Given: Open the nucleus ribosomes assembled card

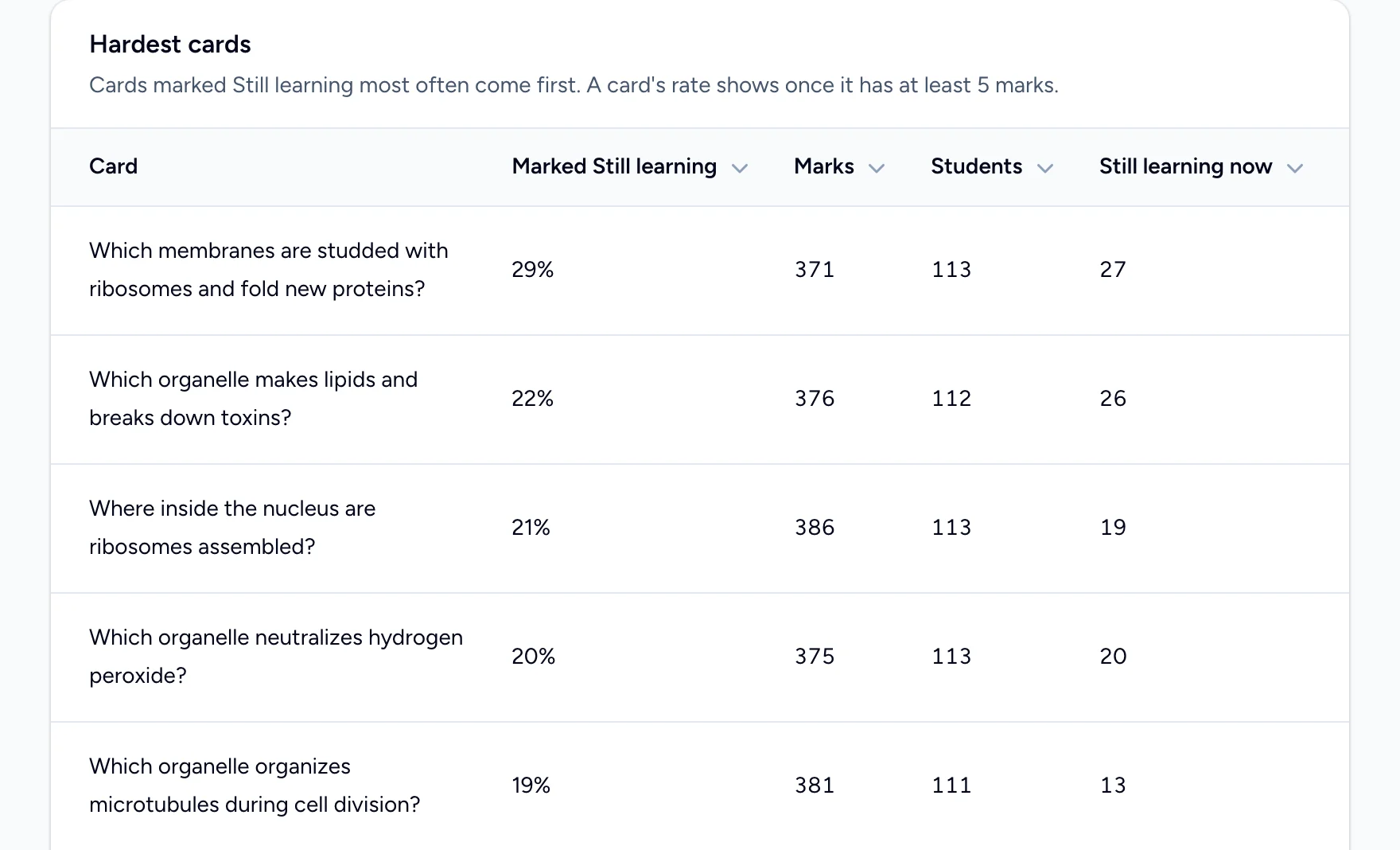Looking at the screenshot, I should point(232,528).
